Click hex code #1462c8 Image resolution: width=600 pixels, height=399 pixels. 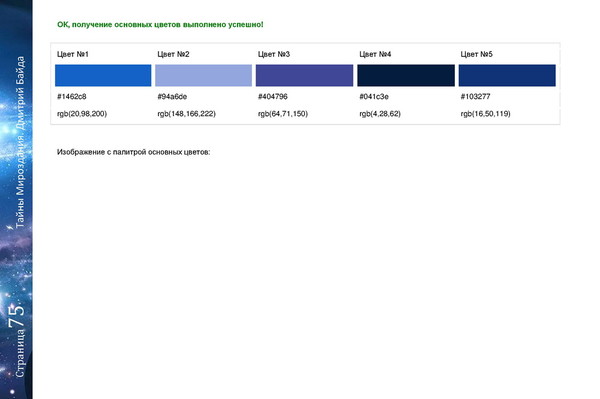tap(72, 96)
